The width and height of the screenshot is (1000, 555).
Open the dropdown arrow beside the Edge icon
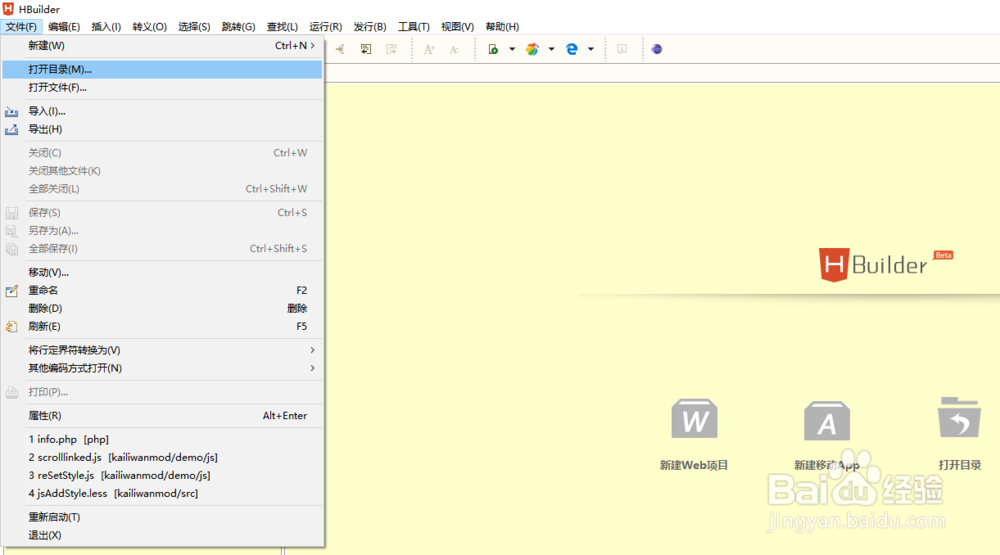pos(591,49)
